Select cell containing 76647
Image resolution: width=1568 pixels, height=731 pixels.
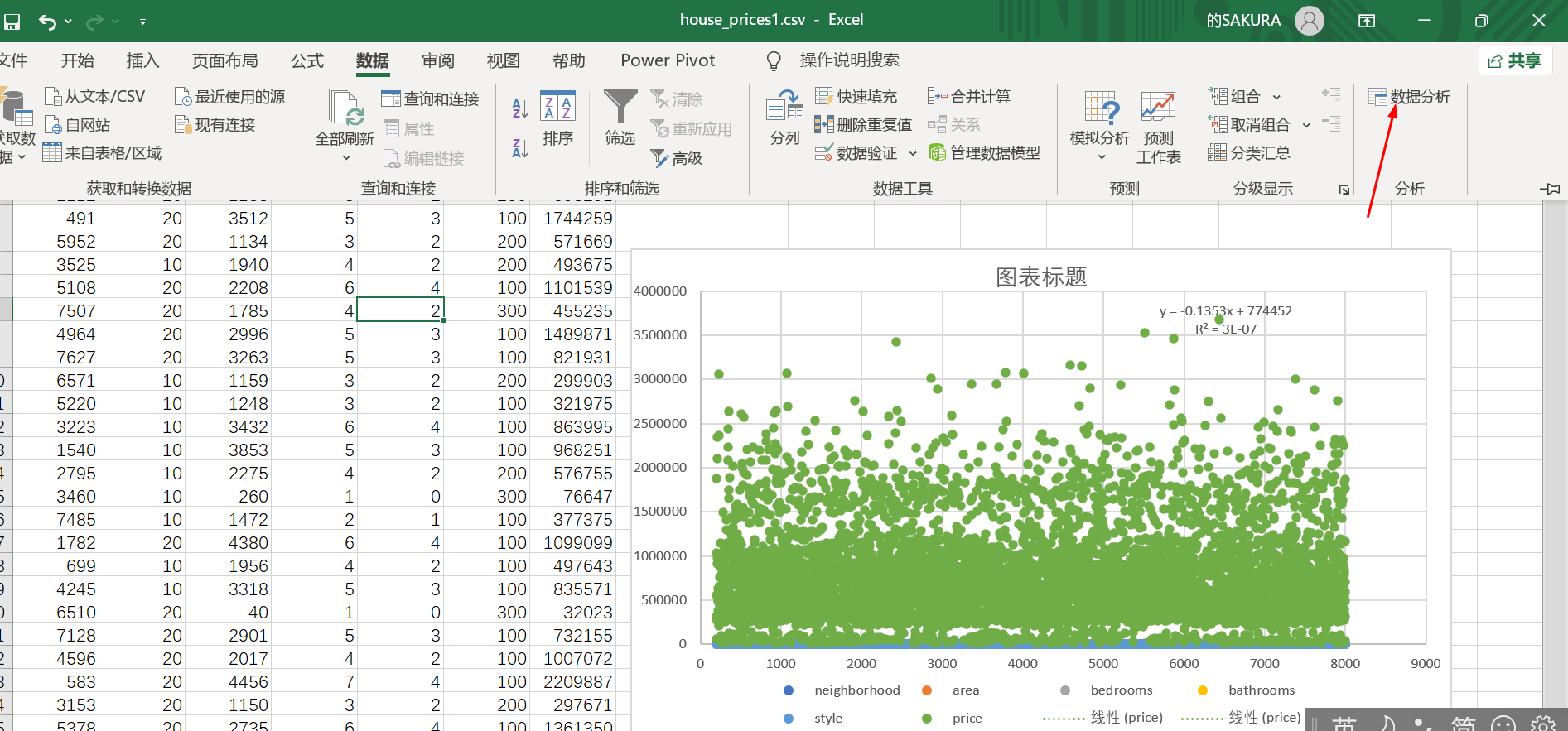click(x=573, y=497)
